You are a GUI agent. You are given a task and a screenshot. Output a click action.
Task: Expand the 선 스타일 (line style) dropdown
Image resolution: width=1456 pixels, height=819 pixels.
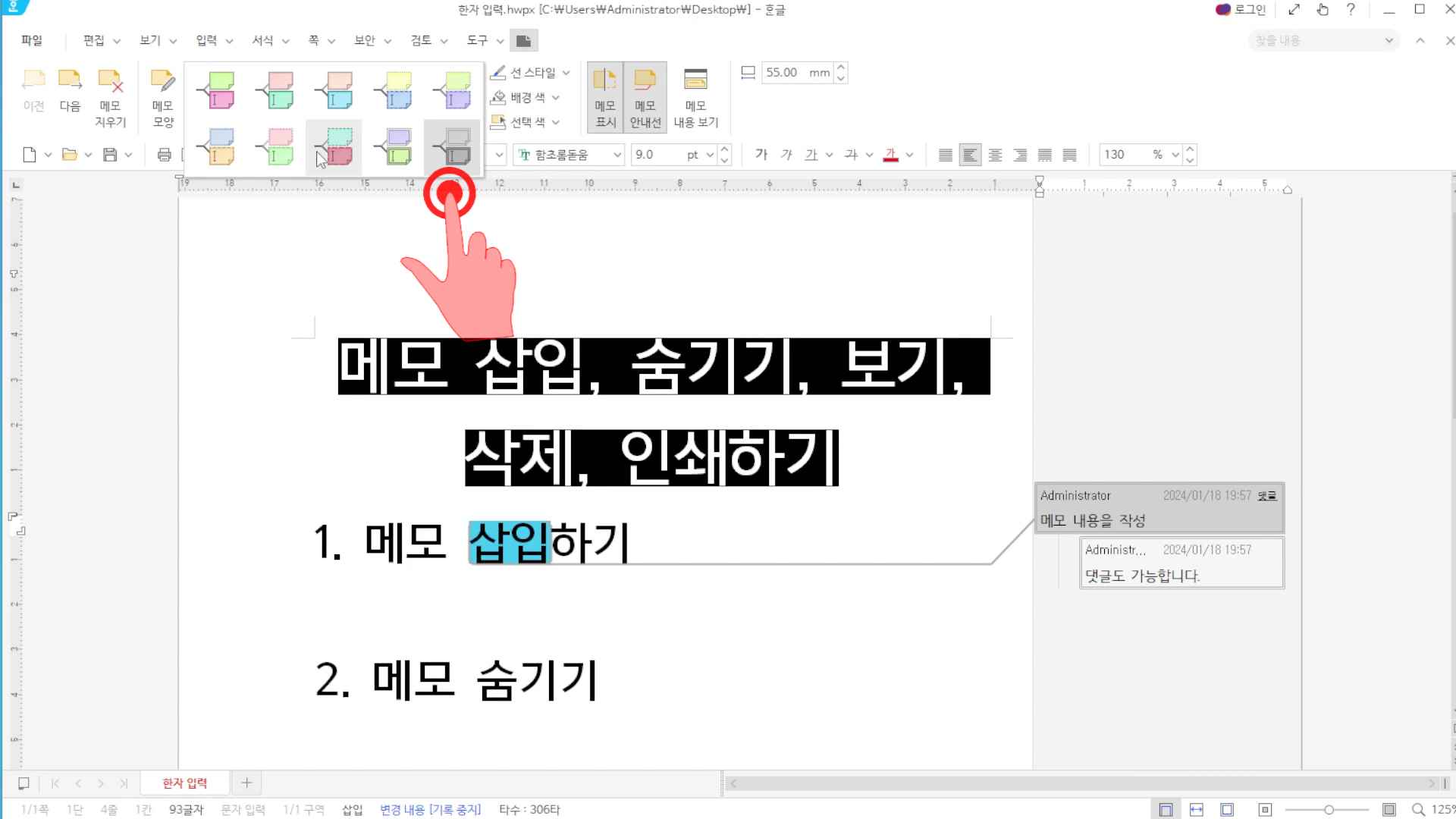pyautogui.click(x=566, y=73)
